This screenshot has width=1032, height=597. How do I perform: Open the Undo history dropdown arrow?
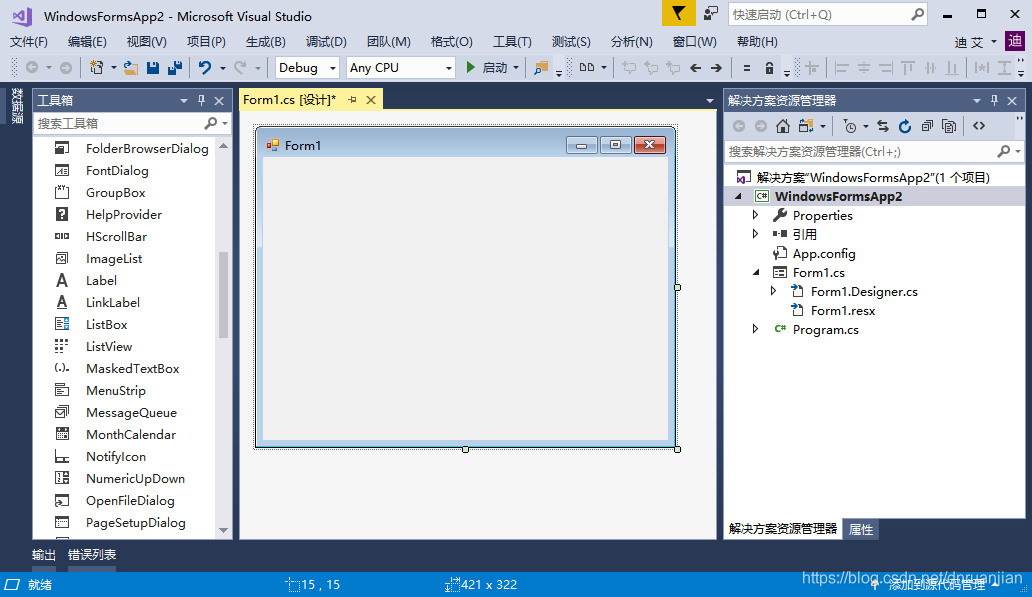point(222,68)
